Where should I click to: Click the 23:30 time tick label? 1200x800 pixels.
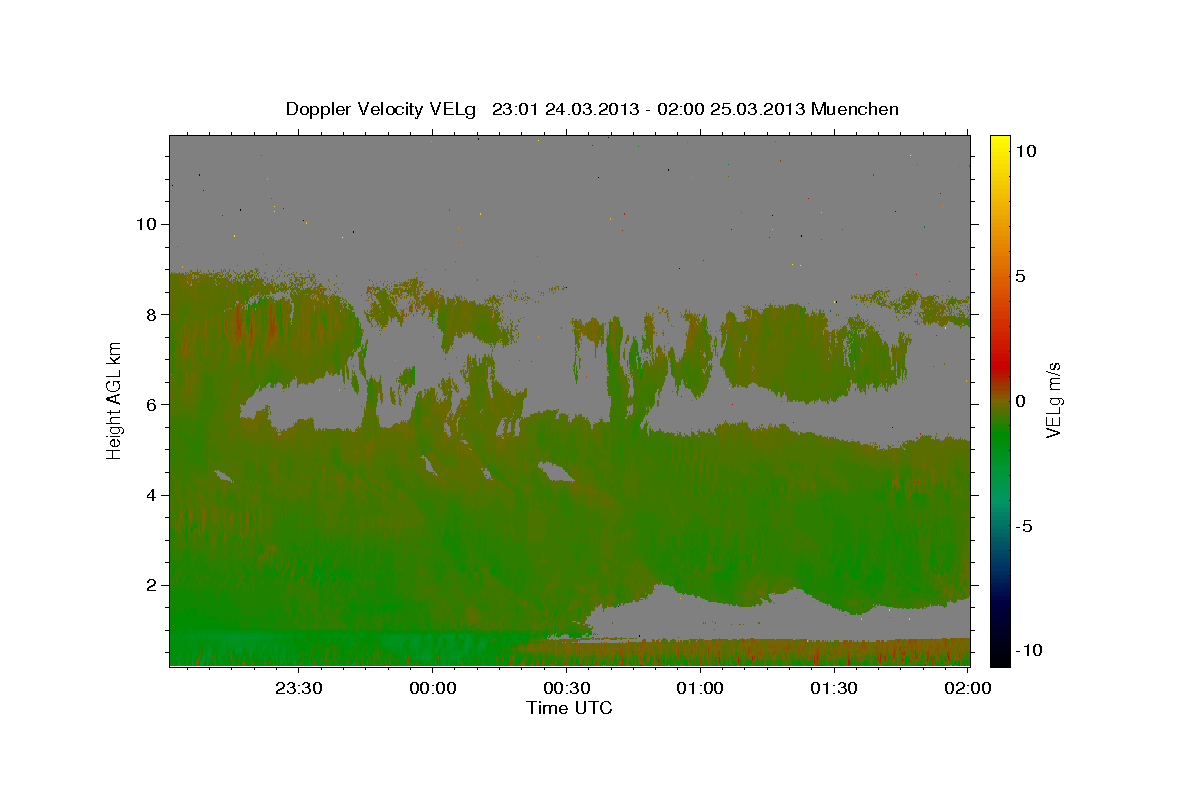pyautogui.click(x=299, y=688)
